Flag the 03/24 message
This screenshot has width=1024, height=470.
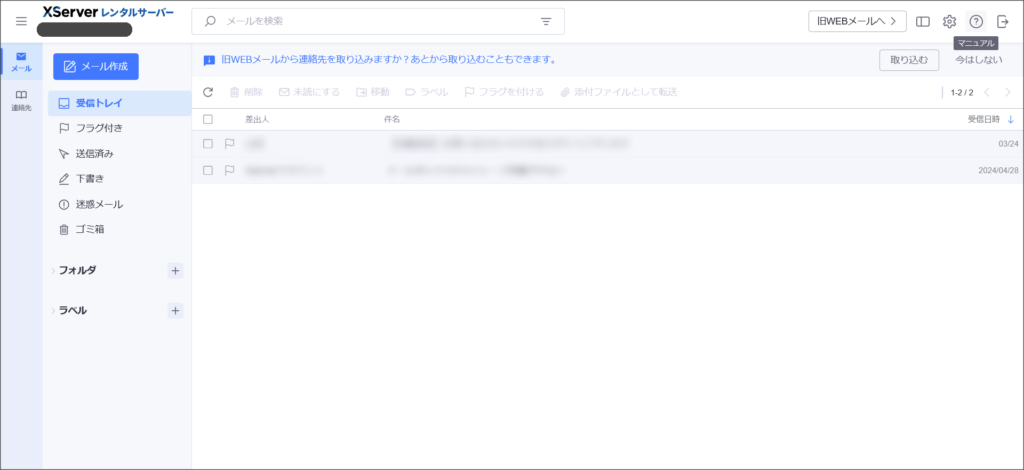pos(229,144)
